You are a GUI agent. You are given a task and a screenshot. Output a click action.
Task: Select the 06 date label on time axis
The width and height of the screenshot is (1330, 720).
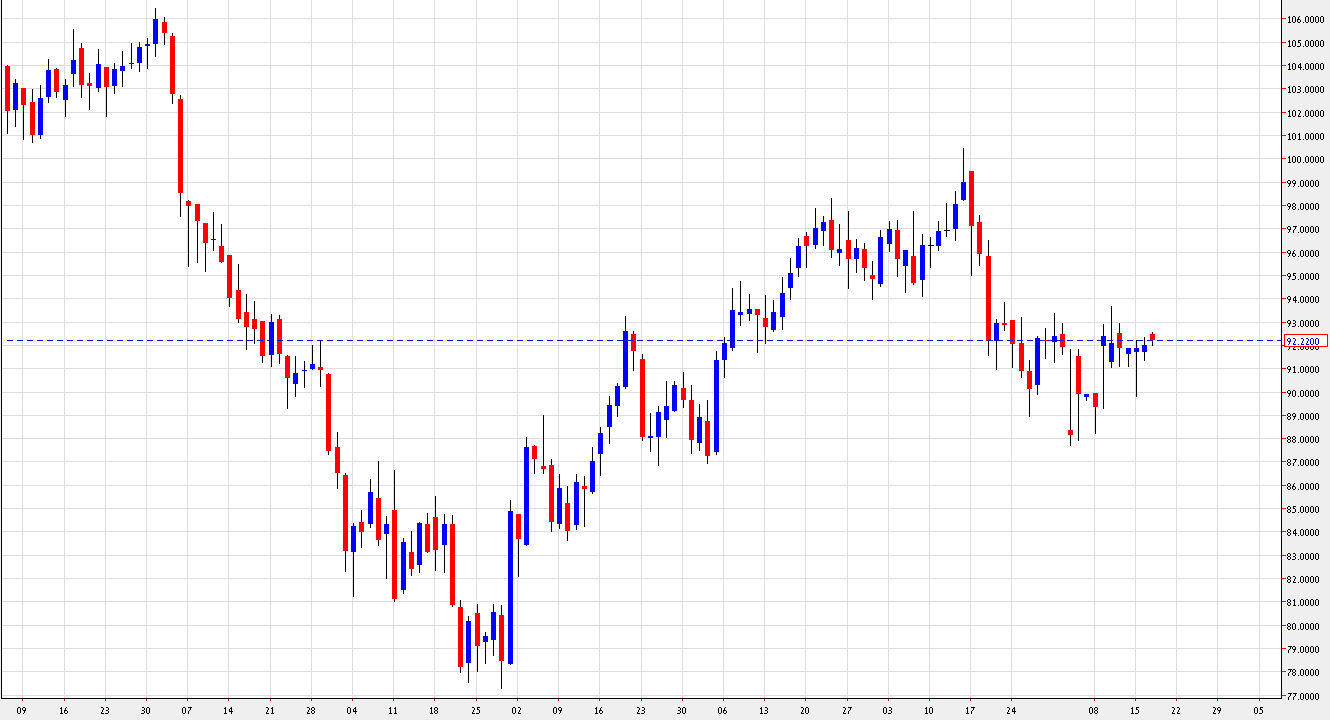point(722,709)
